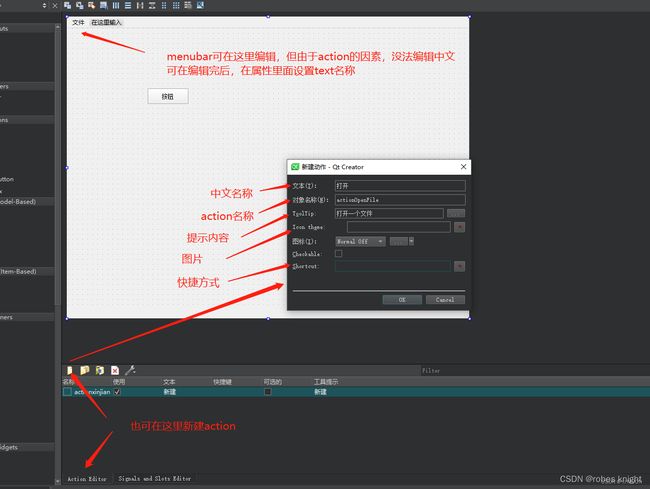Open the Normal Off icon state dropdown
The image size is (650, 489).
[x=360, y=241]
